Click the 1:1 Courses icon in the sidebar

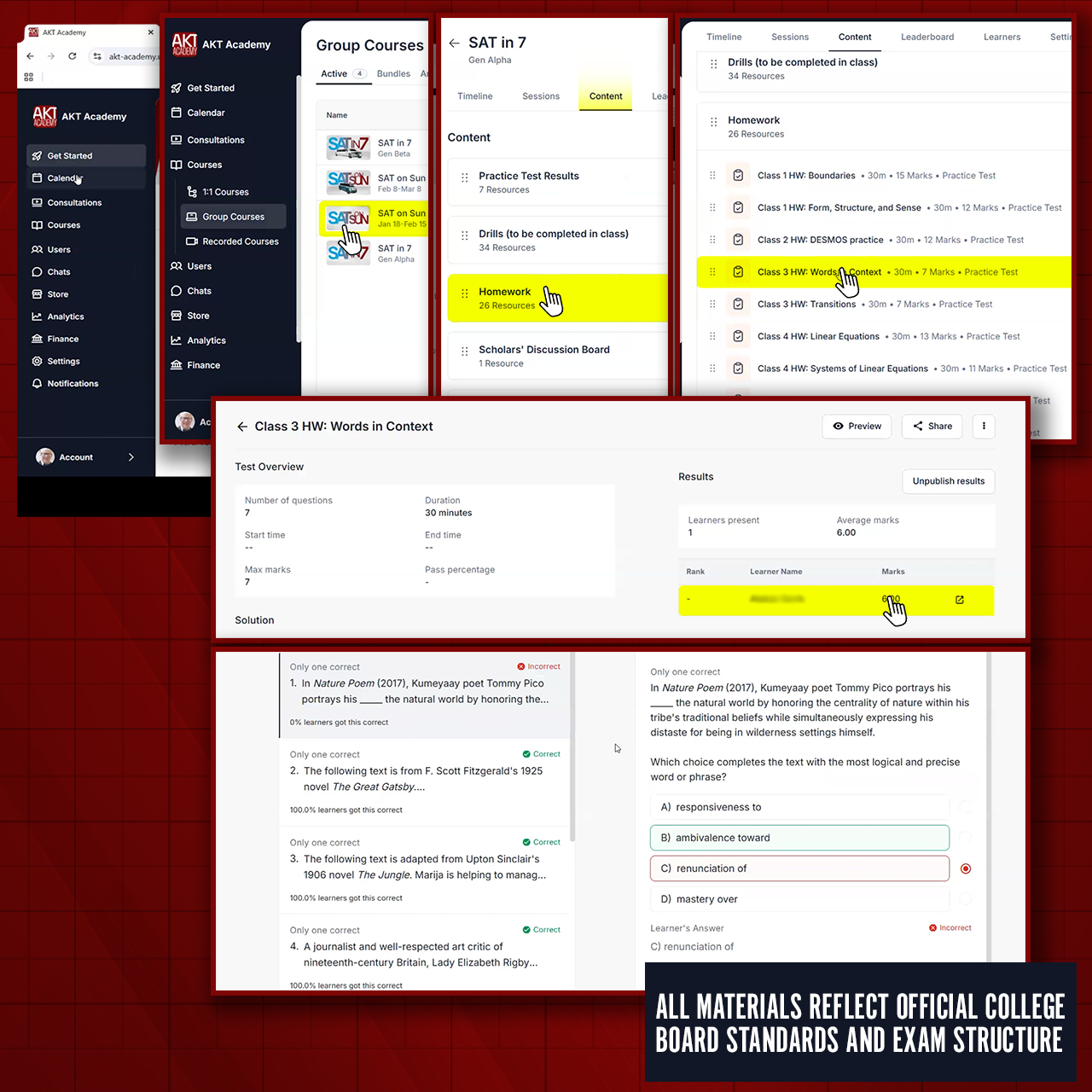[192, 192]
